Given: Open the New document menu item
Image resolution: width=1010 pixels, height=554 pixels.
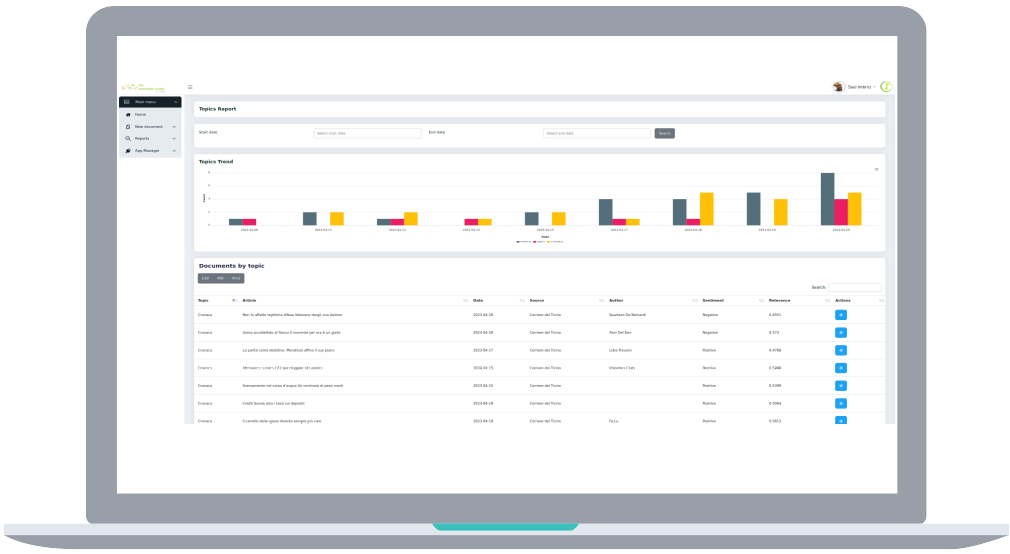Looking at the screenshot, I should point(150,127).
